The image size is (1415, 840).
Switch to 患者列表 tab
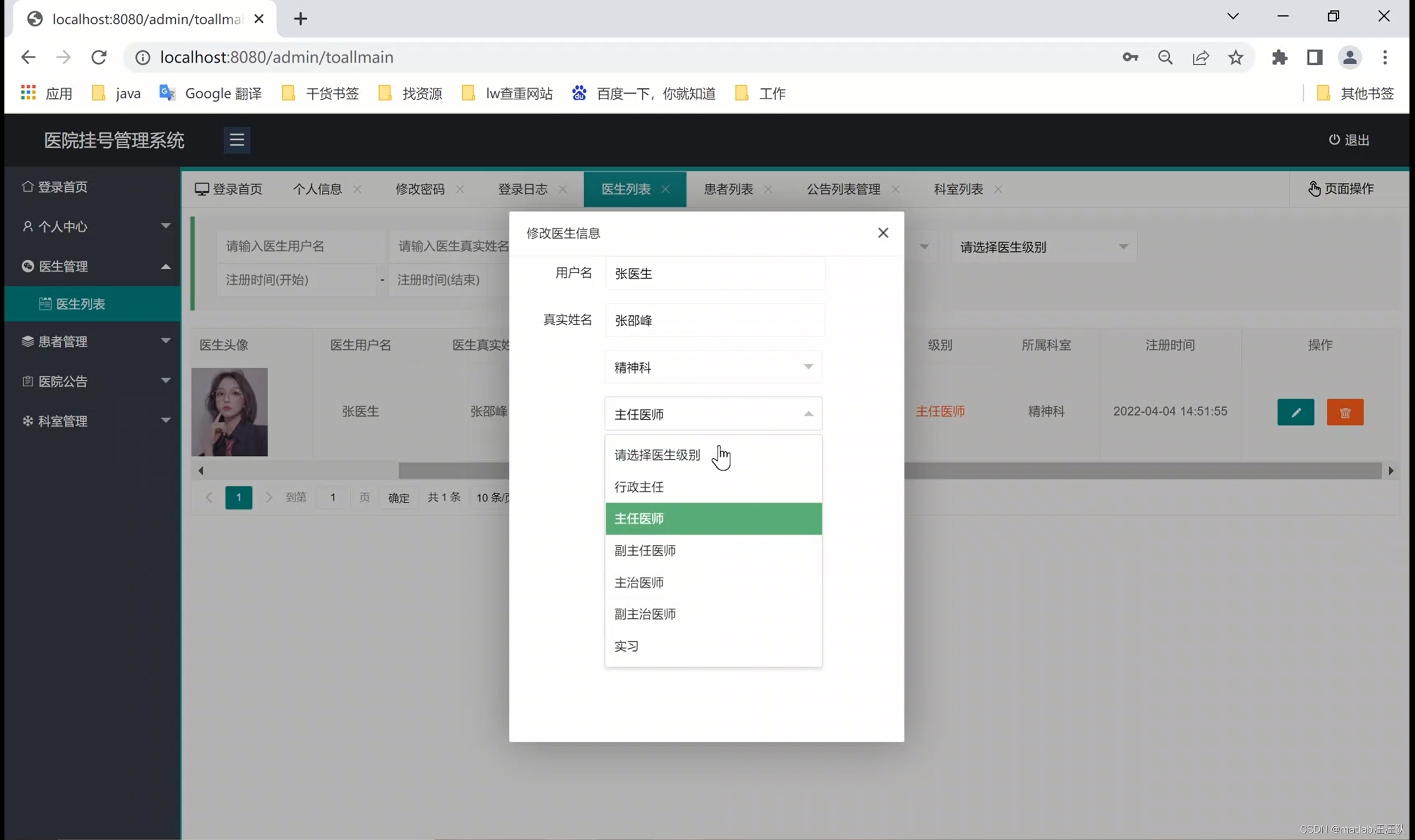click(x=729, y=189)
